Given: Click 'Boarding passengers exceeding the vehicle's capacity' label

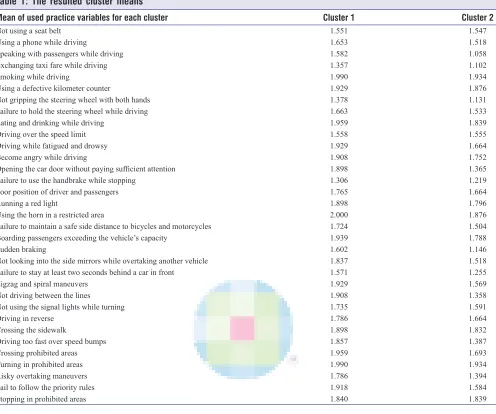Looking at the screenshot, I should 84,238.
